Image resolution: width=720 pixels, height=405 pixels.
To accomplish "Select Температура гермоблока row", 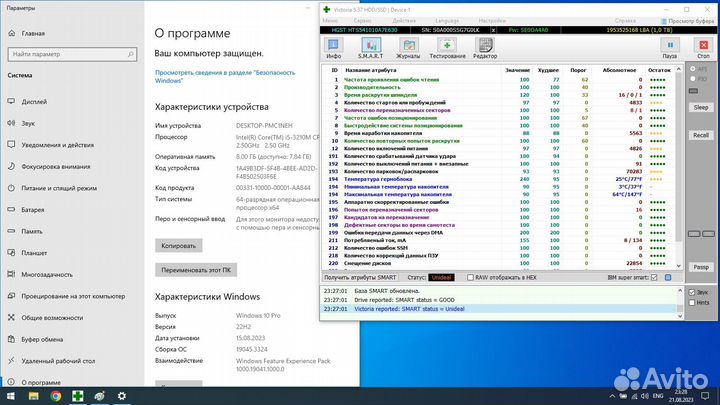I will point(498,179).
